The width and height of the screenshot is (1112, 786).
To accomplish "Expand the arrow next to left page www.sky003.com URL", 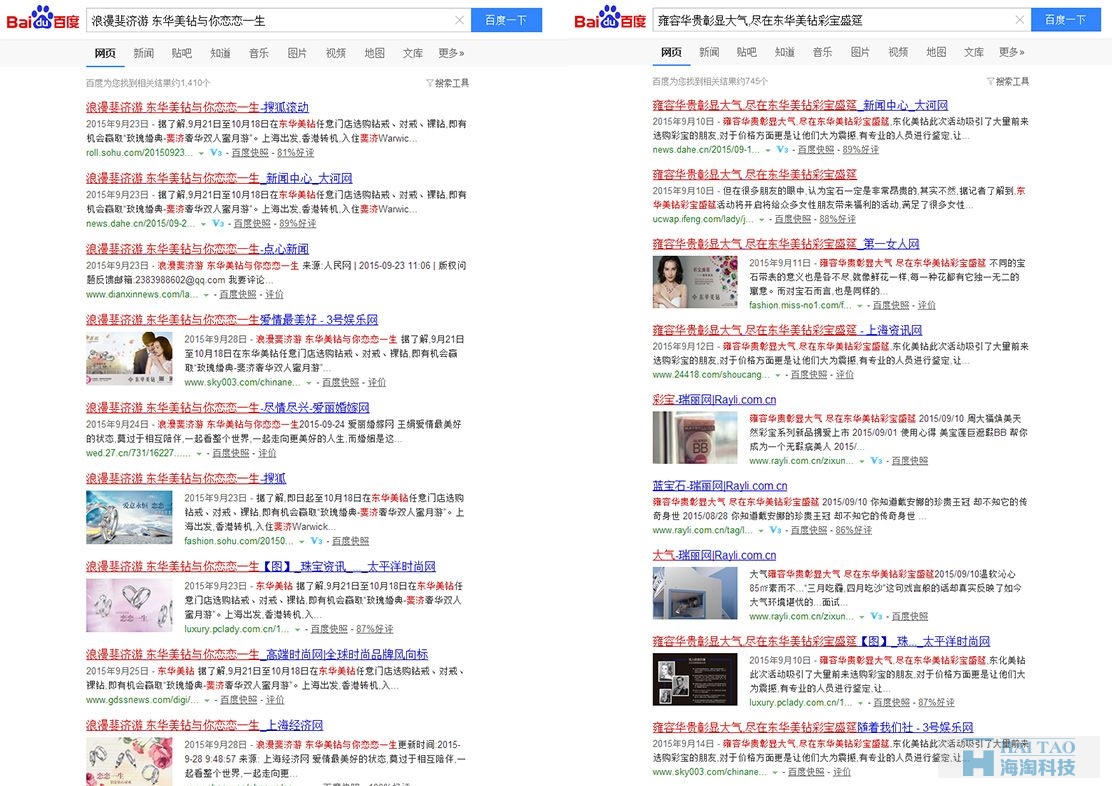I will (x=308, y=383).
